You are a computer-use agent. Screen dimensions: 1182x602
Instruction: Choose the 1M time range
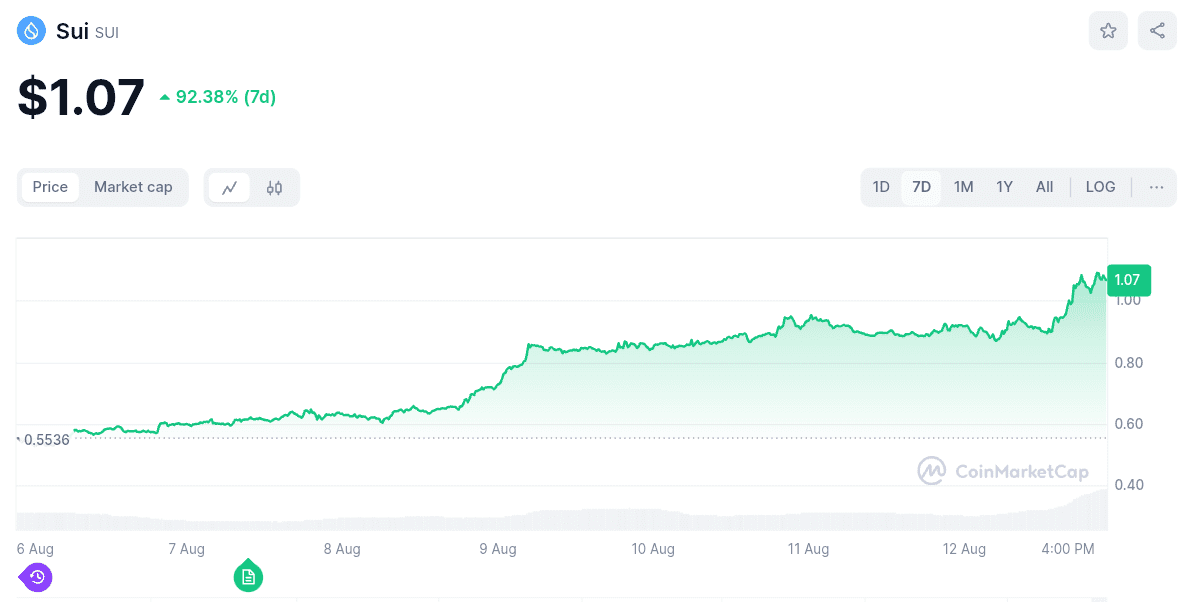pyautogui.click(x=963, y=187)
